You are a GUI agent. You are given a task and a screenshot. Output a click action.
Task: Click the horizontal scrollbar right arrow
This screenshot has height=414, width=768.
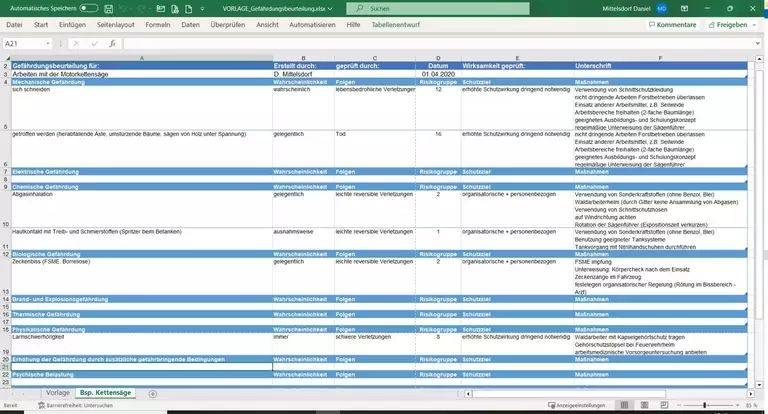[751, 393]
